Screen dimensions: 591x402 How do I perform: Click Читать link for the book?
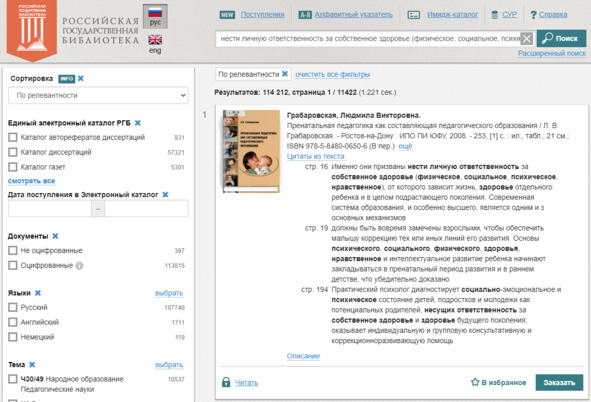247,383
